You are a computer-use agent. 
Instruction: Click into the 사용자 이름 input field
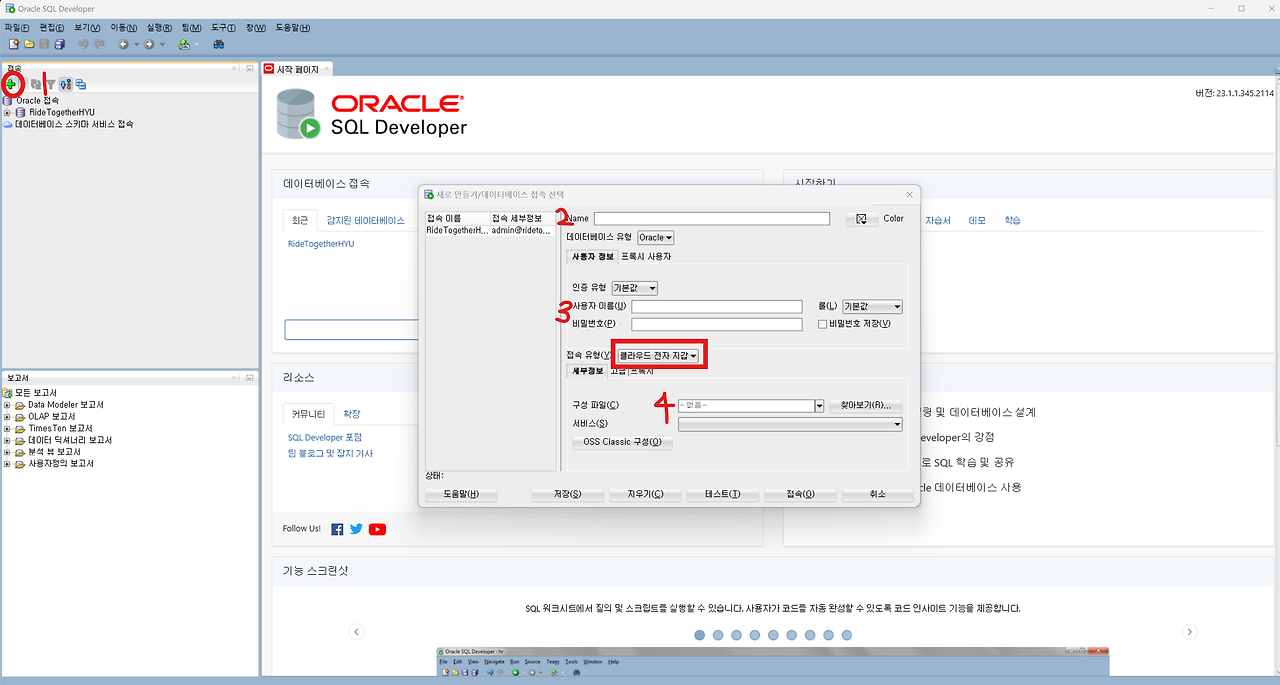[x=717, y=307]
